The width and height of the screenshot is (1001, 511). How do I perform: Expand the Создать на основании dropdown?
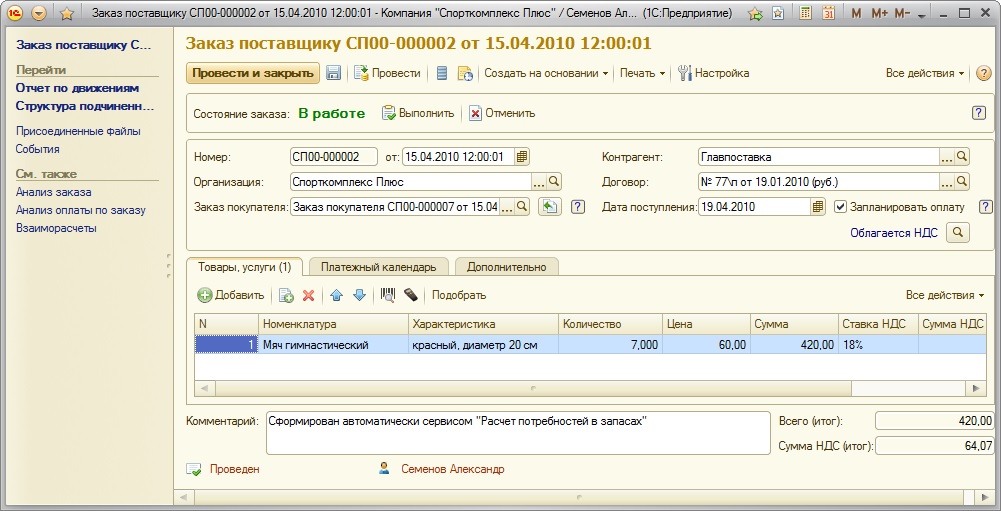pyautogui.click(x=546, y=73)
